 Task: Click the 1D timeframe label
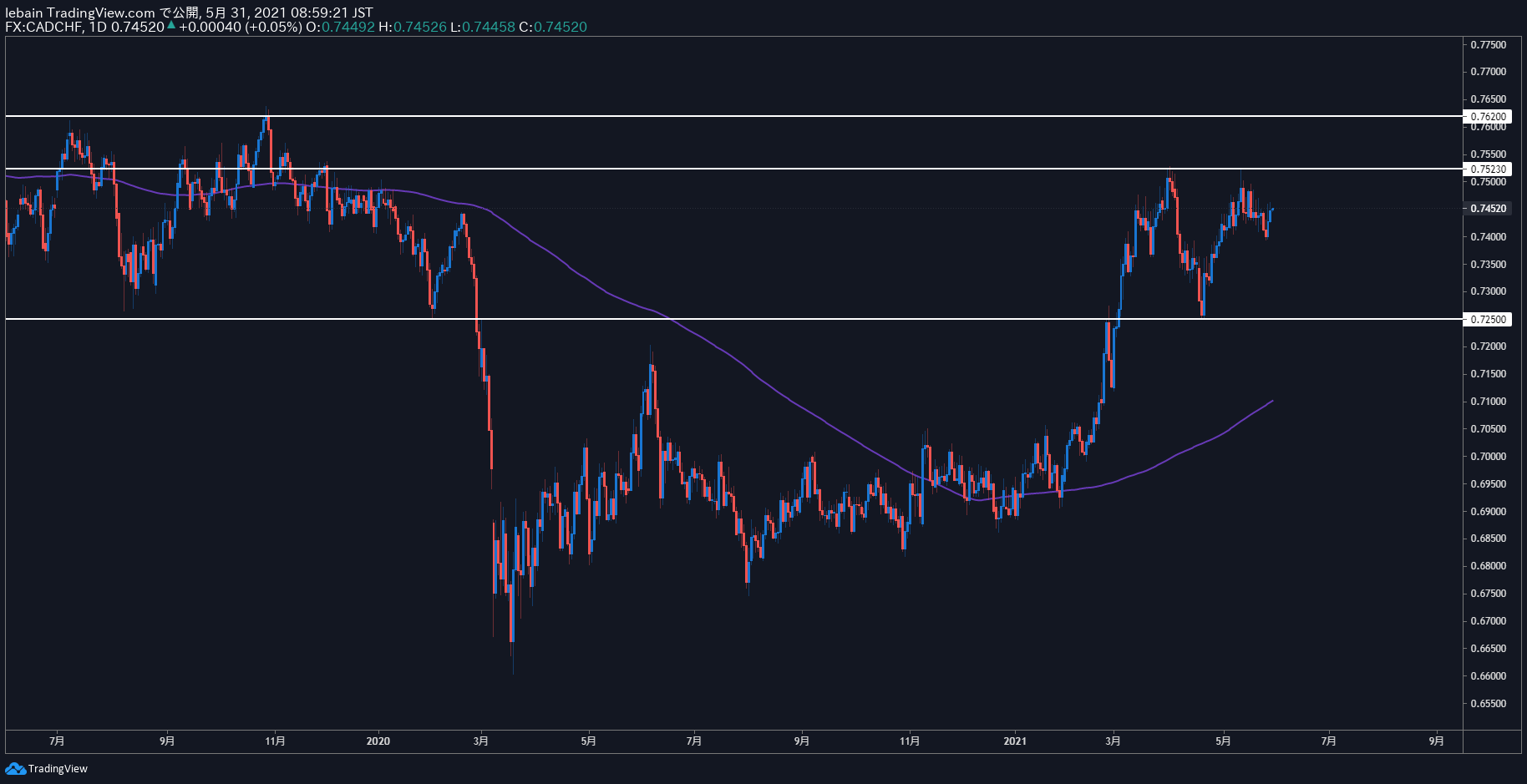click(98, 27)
